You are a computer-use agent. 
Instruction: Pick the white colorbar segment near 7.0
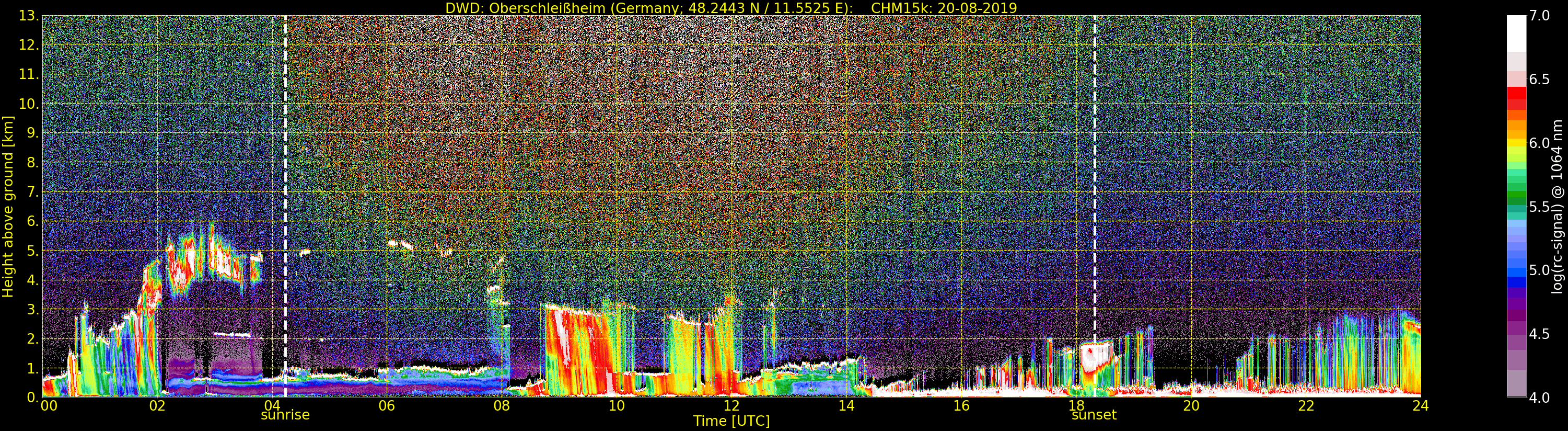1516,30
